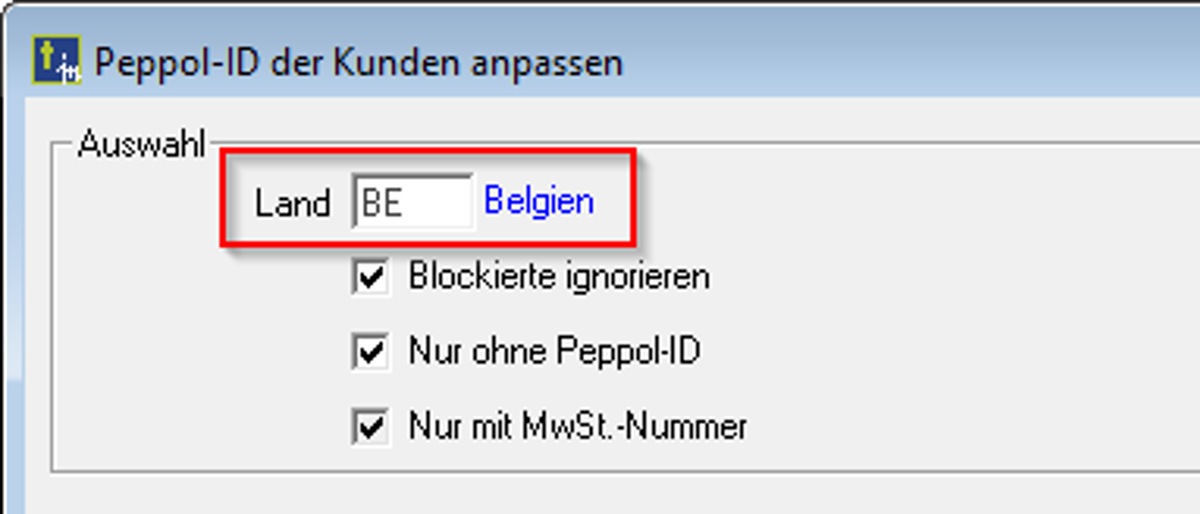Viewport: 1200px width, 514px height.
Task: Click empty title bar area right of title
Action: pos(900,62)
